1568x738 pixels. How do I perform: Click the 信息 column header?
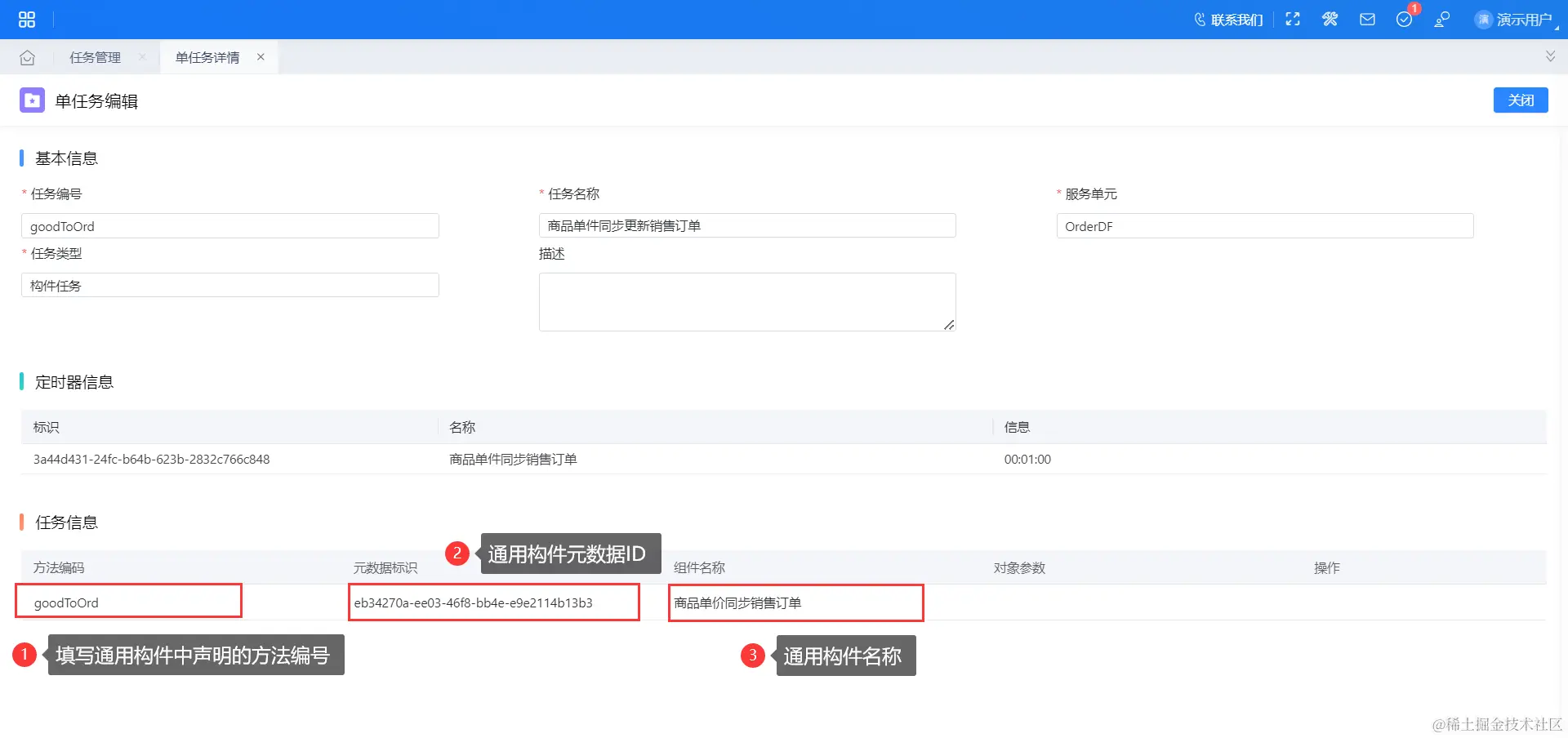(1017, 427)
